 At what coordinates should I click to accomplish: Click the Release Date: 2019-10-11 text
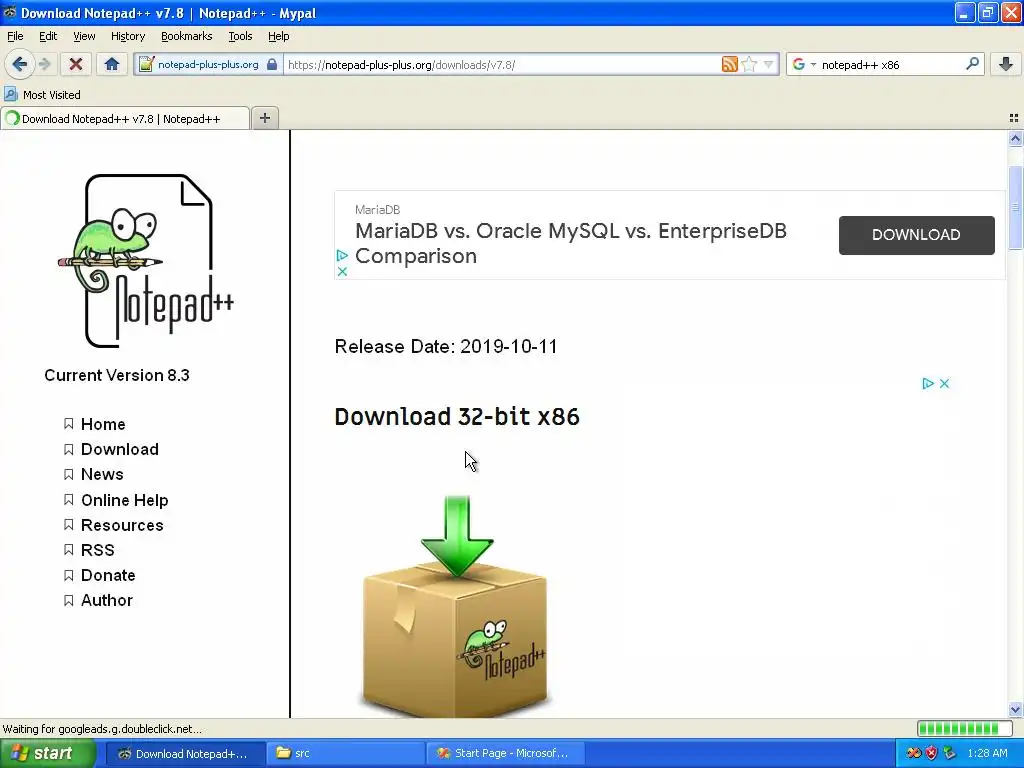tap(446, 347)
